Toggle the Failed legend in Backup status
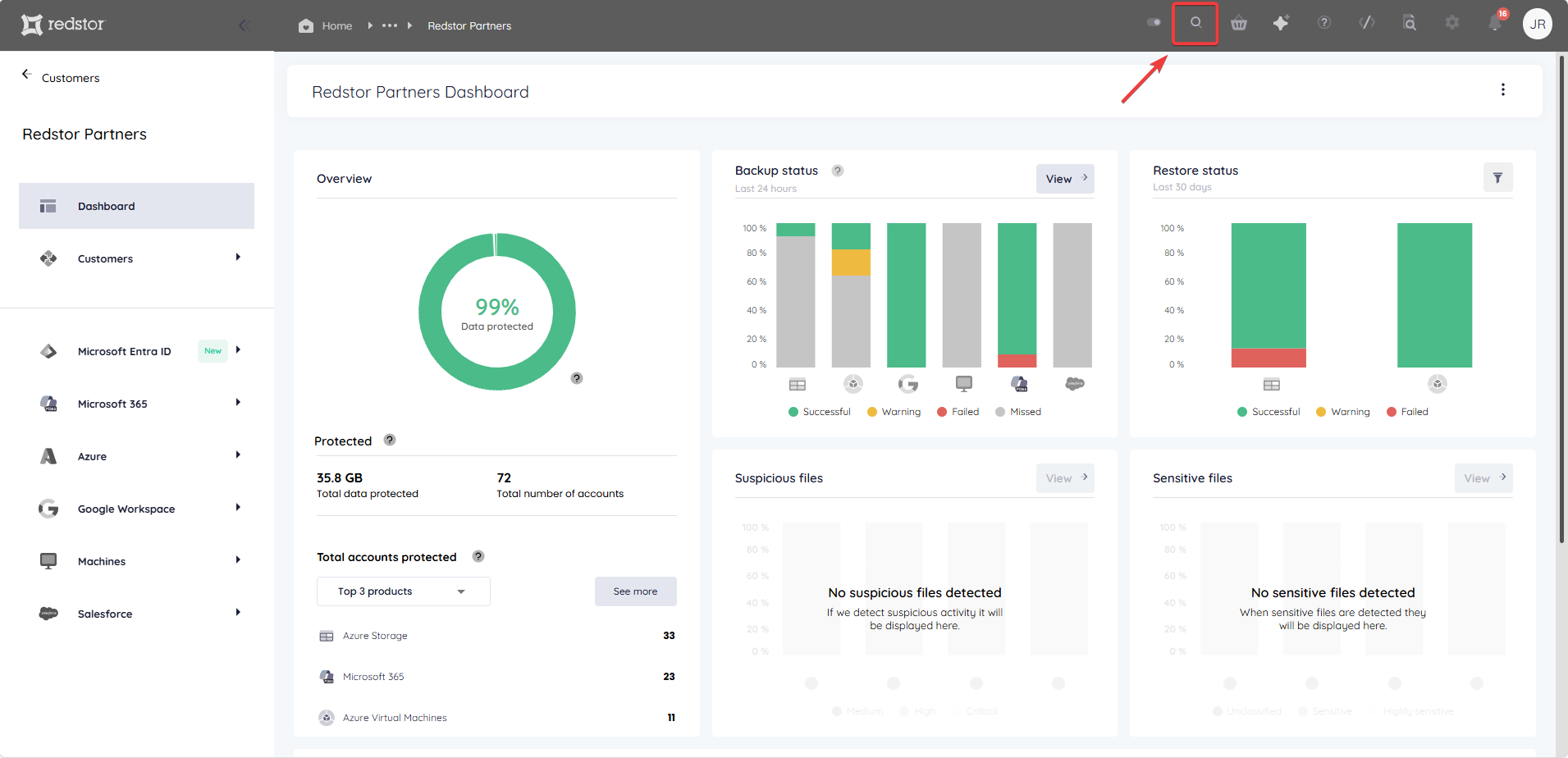Viewport: 1568px width, 758px height. [x=958, y=412]
